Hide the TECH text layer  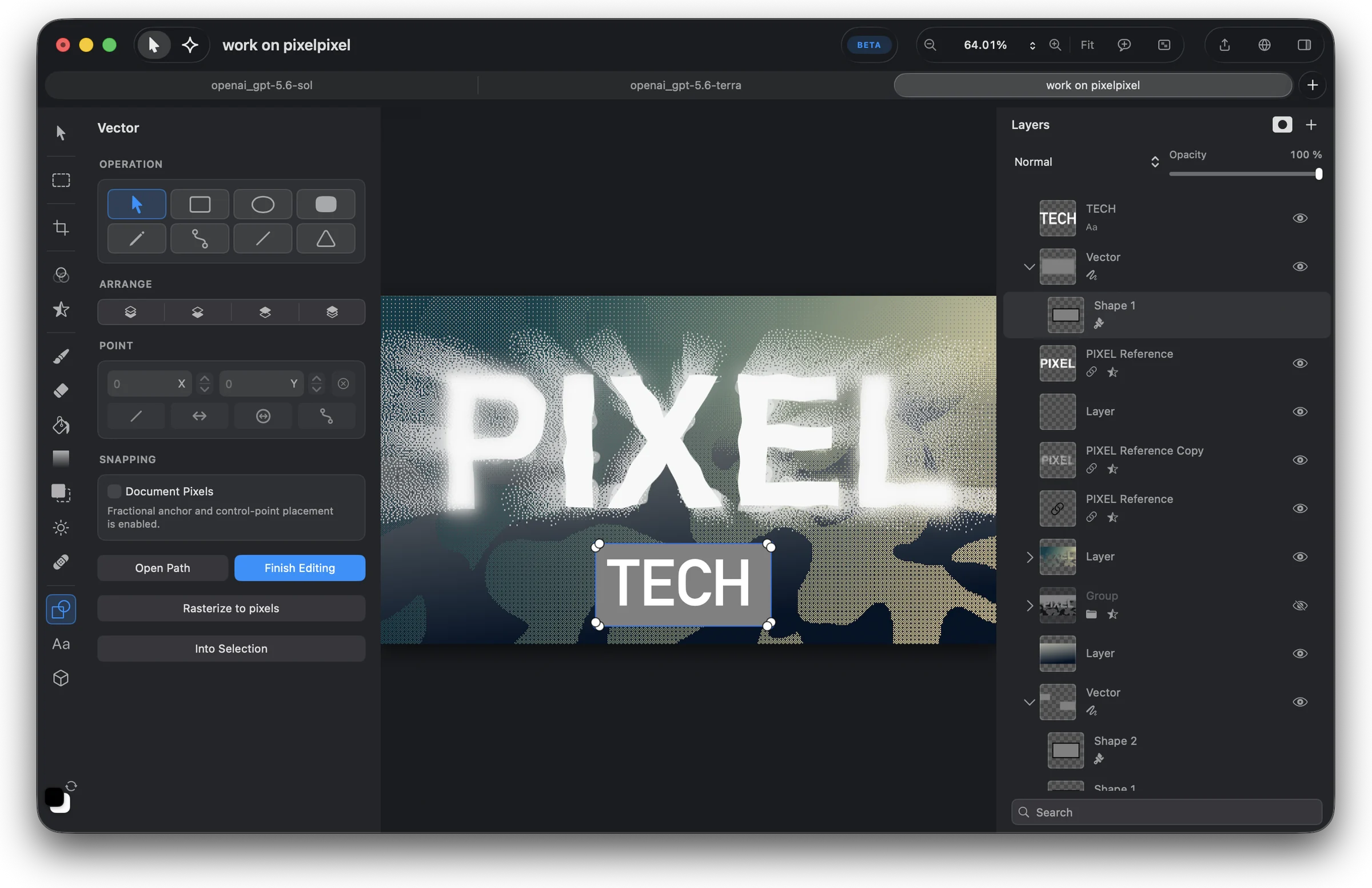pos(1300,218)
